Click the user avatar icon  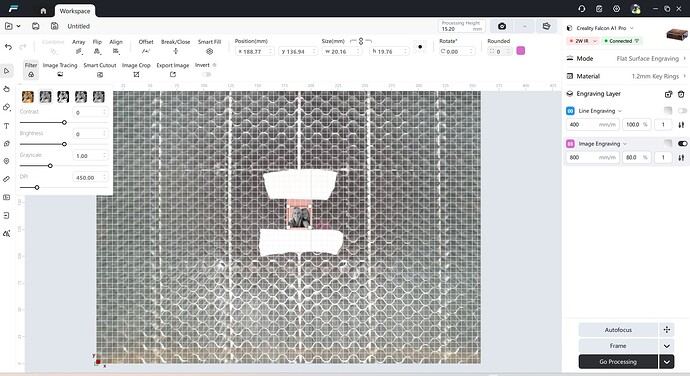tap(635, 9)
